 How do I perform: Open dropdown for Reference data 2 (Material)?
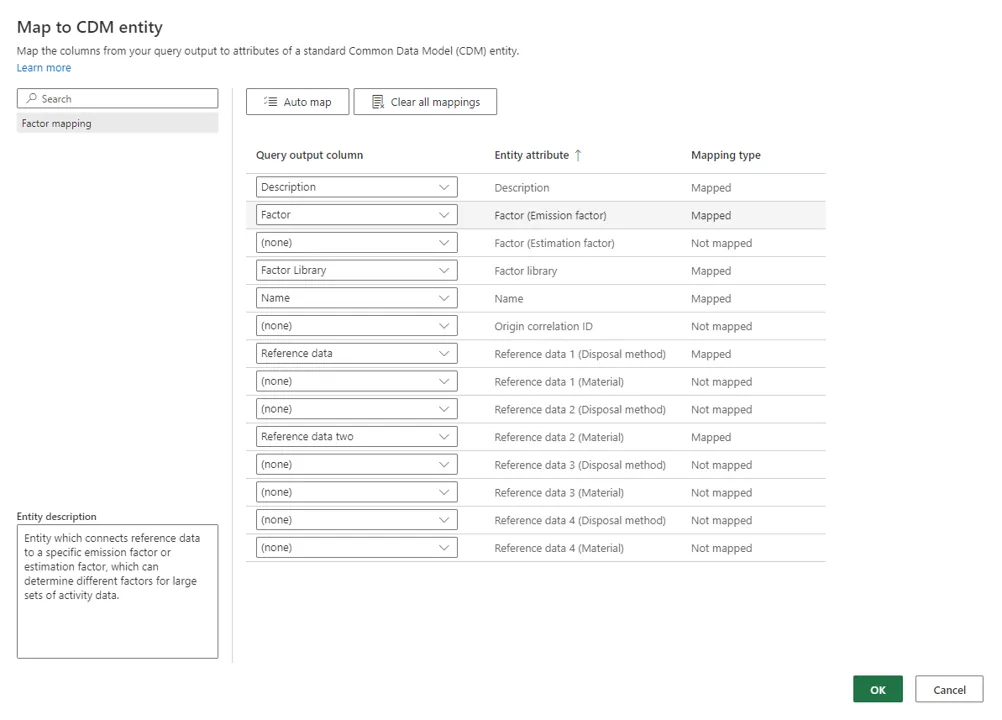point(357,436)
